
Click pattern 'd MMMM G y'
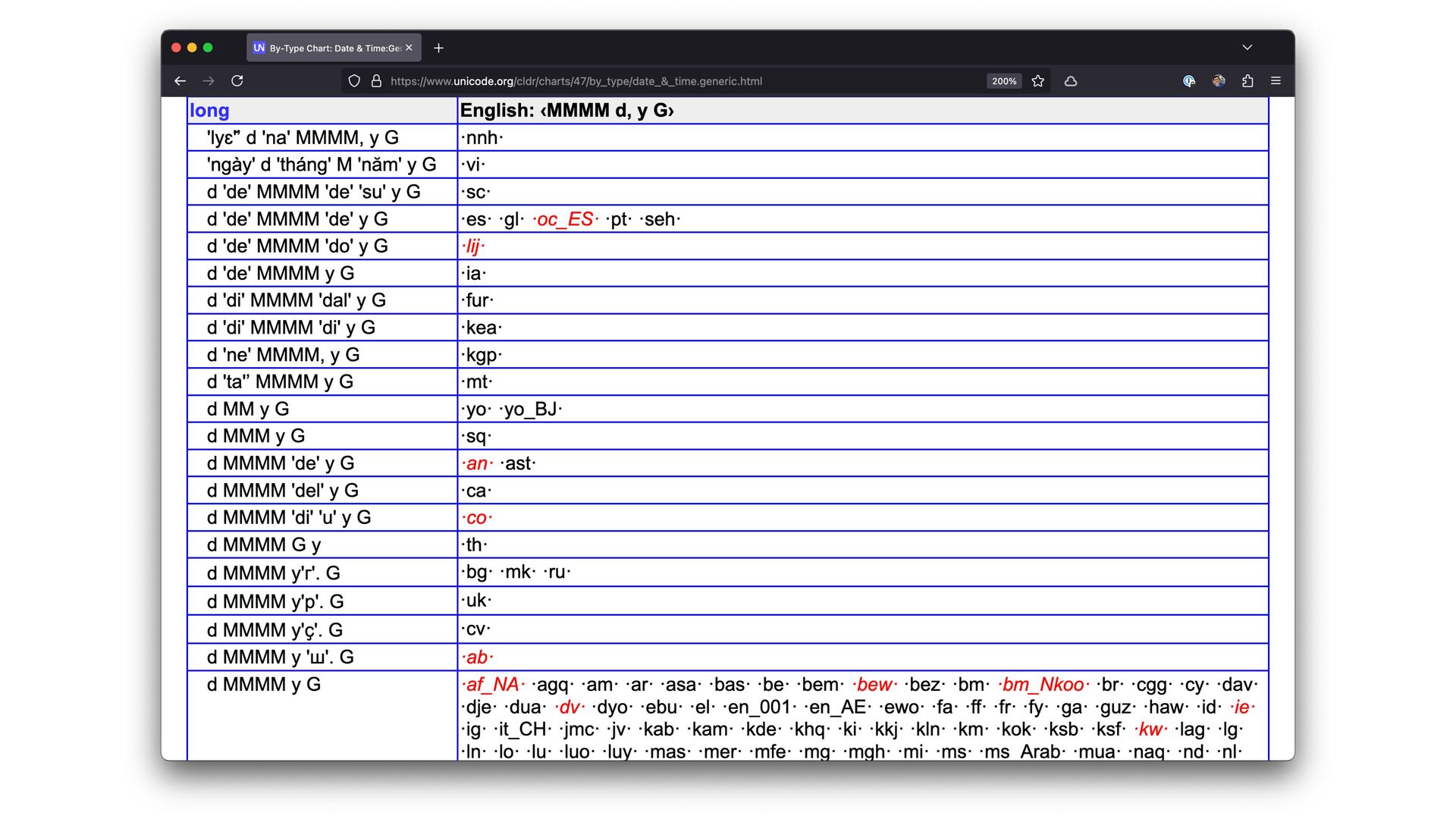tap(264, 545)
